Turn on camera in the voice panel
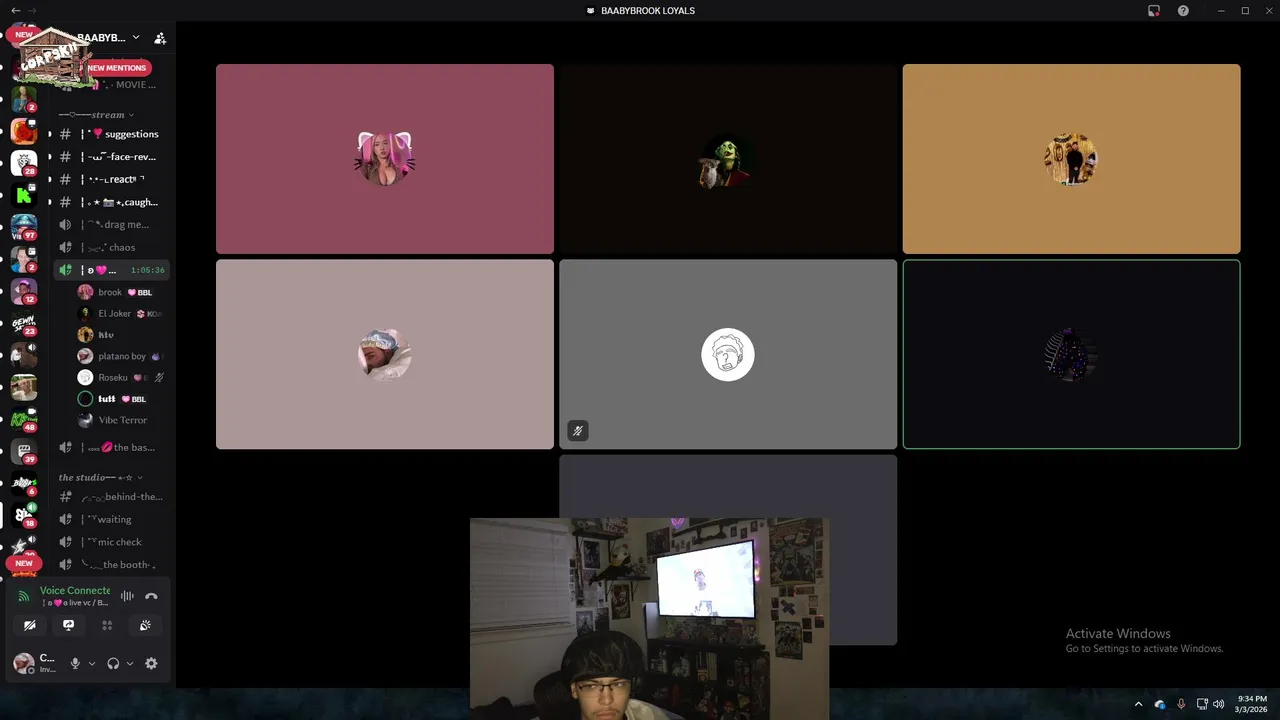 click(30, 625)
